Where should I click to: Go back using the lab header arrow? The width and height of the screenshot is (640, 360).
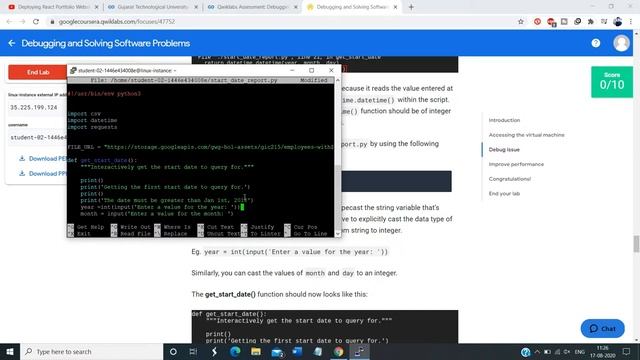click(12, 43)
